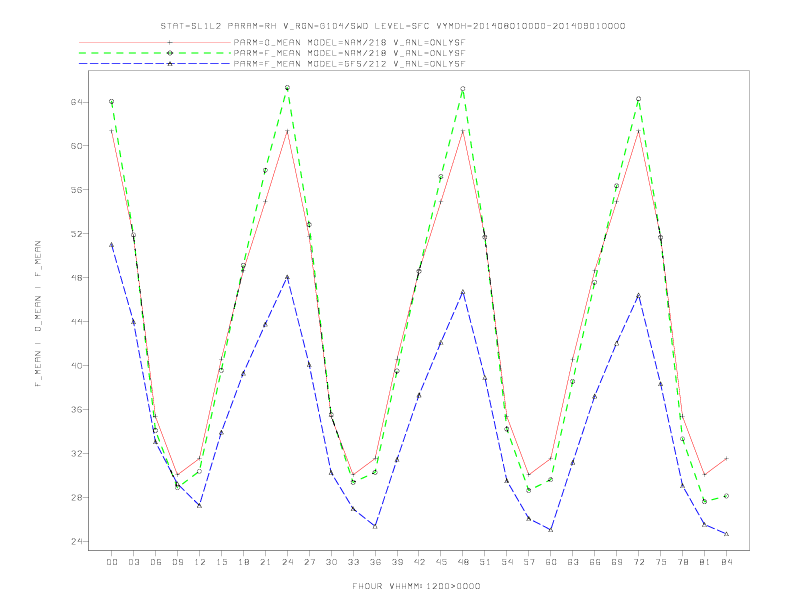The width and height of the screenshot is (792, 612).
Task: Click the x-axis tick label 45
Action: [x=441, y=562]
